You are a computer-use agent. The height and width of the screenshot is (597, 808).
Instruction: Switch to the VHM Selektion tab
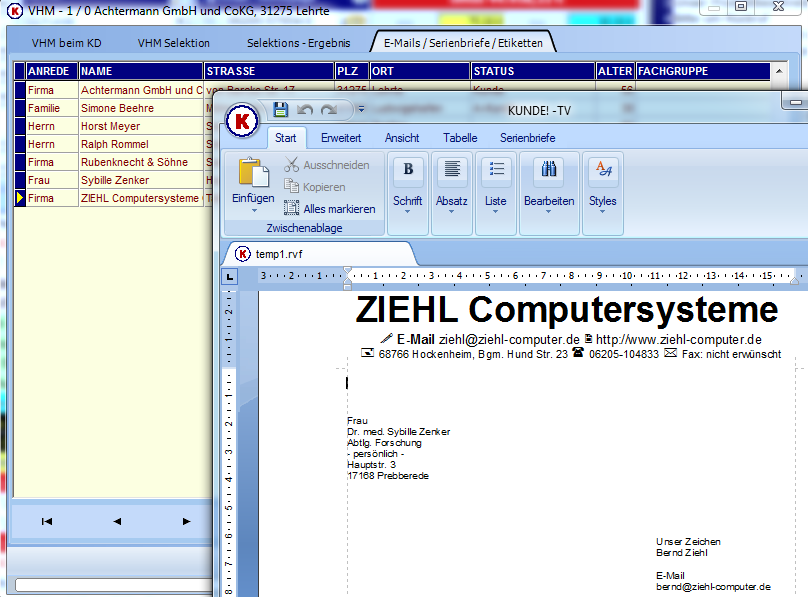[x=174, y=43]
